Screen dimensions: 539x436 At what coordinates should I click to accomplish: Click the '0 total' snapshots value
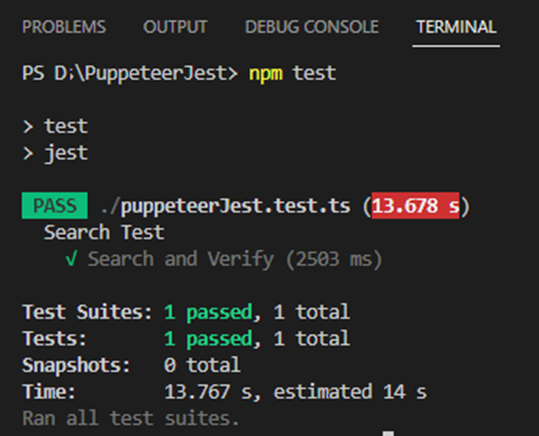tap(202, 365)
